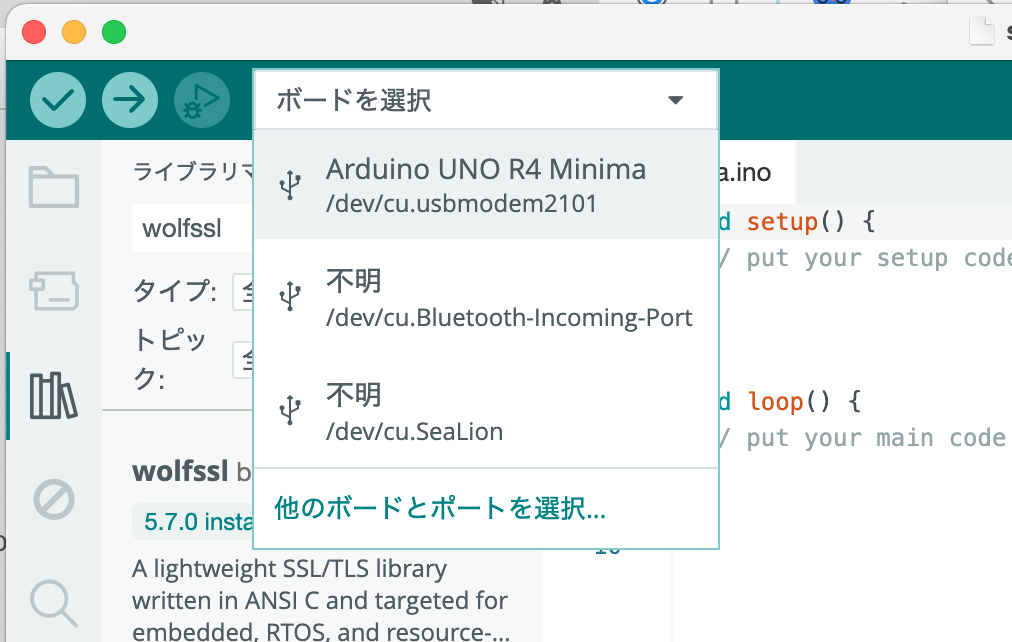This screenshot has width=1012, height=642.
Task: Click the wolfssl library search field
Action: click(192, 228)
